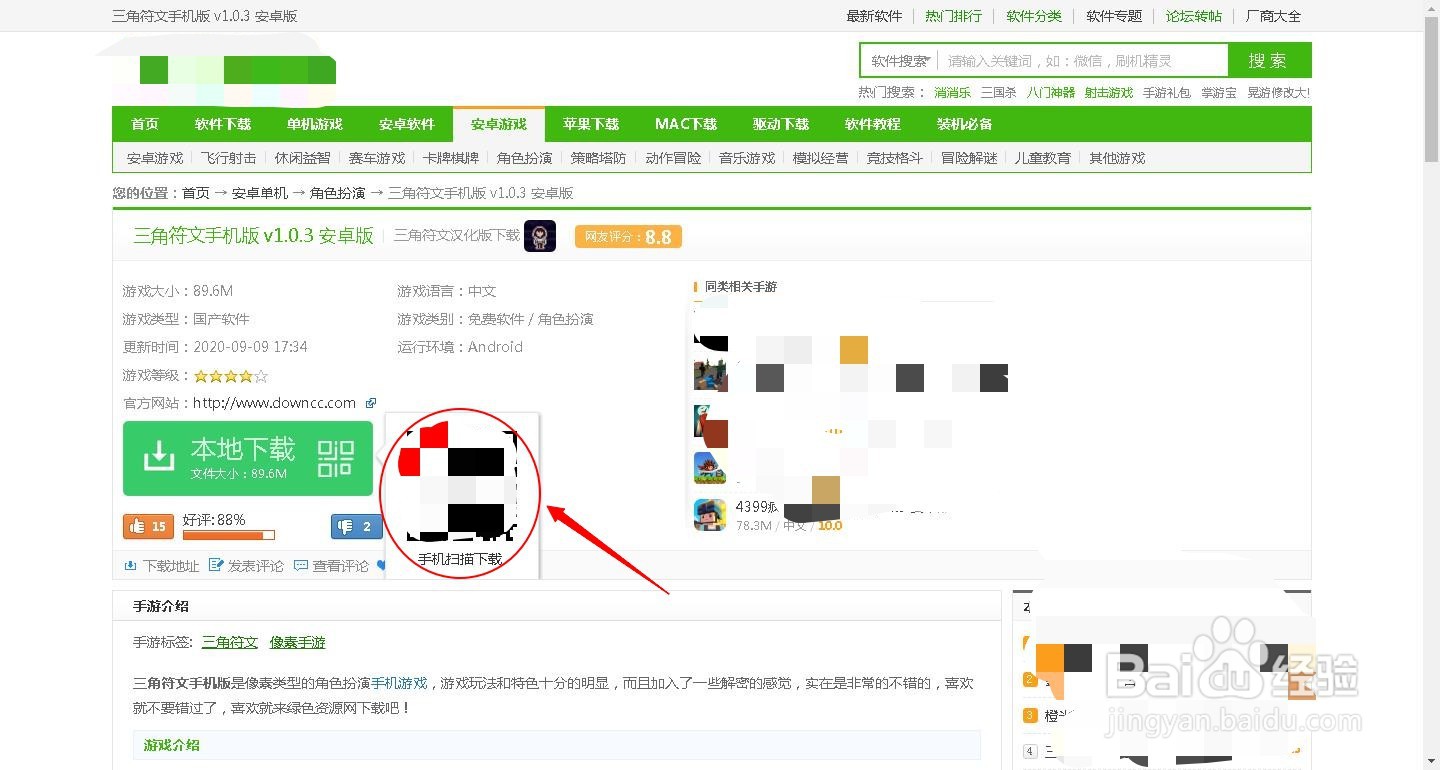Open the 苹果下载 navigation tab
Screen dimensions: 1440x770
click(591, 124)
